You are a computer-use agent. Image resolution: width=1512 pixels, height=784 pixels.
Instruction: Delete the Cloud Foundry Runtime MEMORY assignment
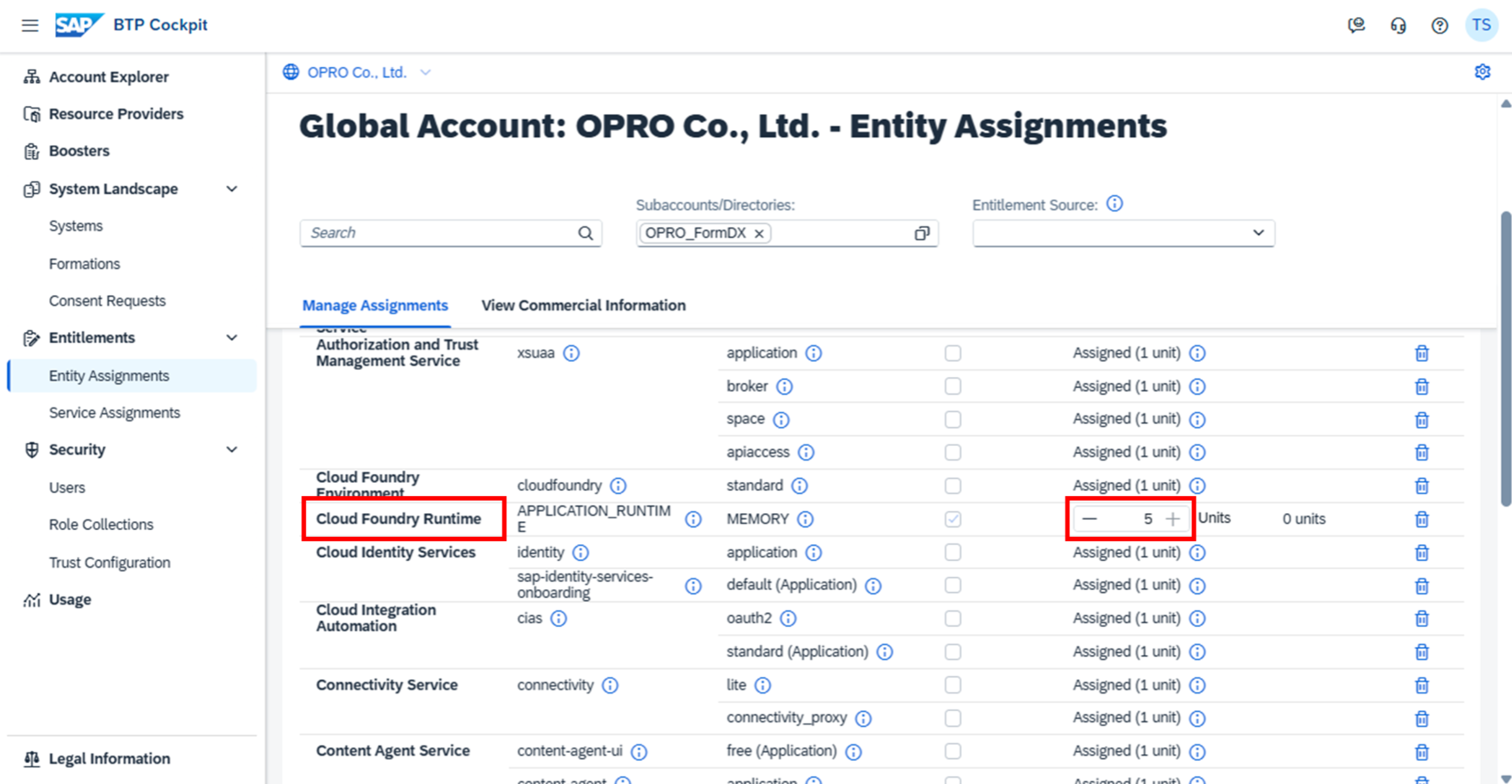(1421, 519)
